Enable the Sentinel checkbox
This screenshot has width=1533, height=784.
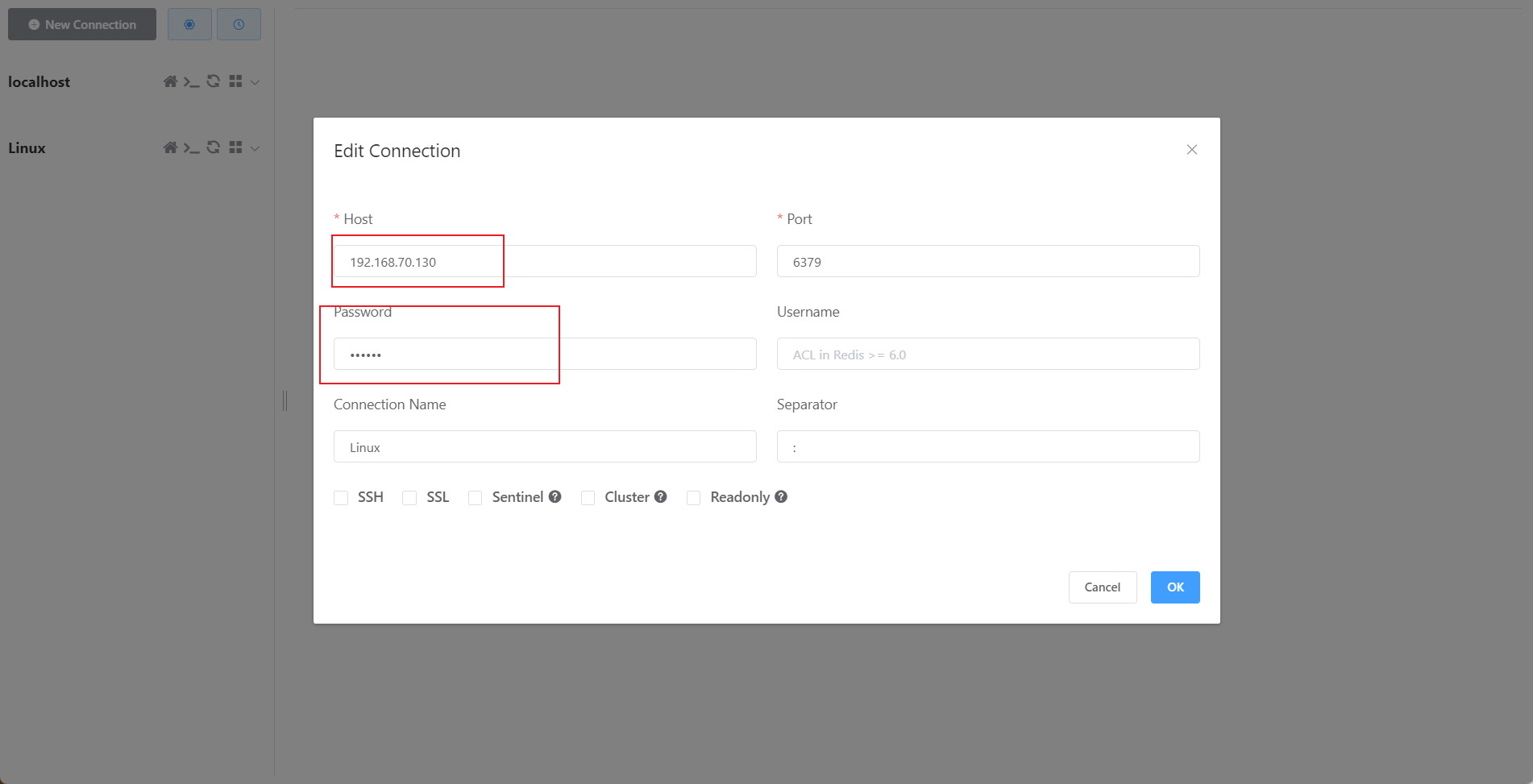point(476,498)
